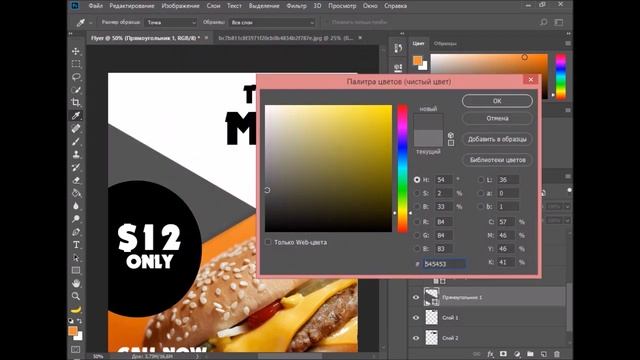The width and height of the screenshot is (640, 360).
Task: Select the History Brush tool
Action: [76, 167]
